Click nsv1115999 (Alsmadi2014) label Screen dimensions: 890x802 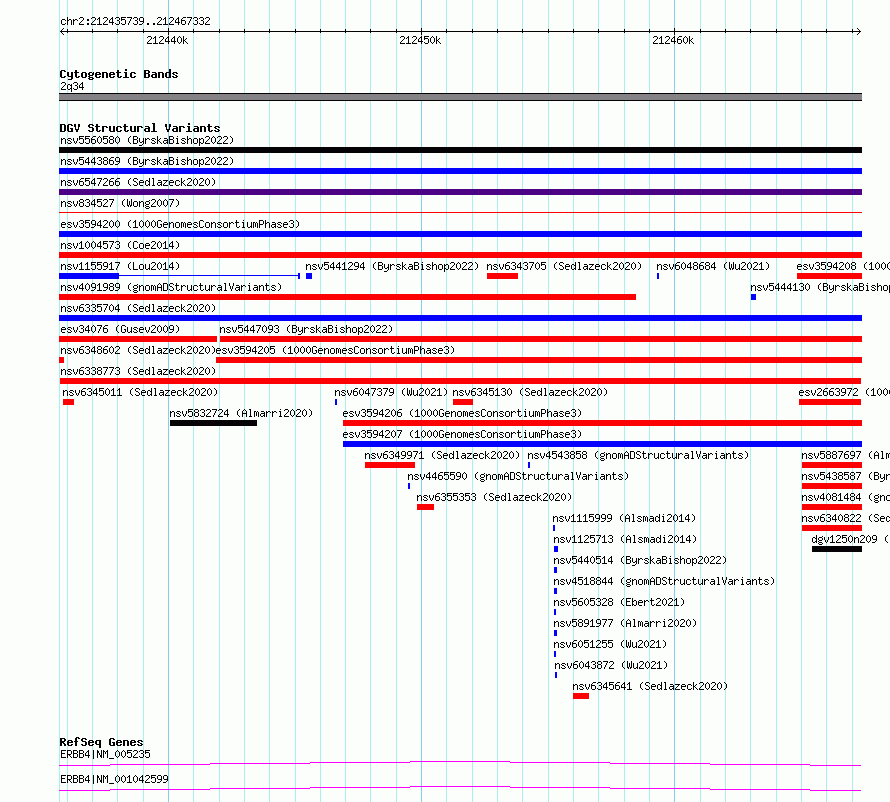[624, 518]
